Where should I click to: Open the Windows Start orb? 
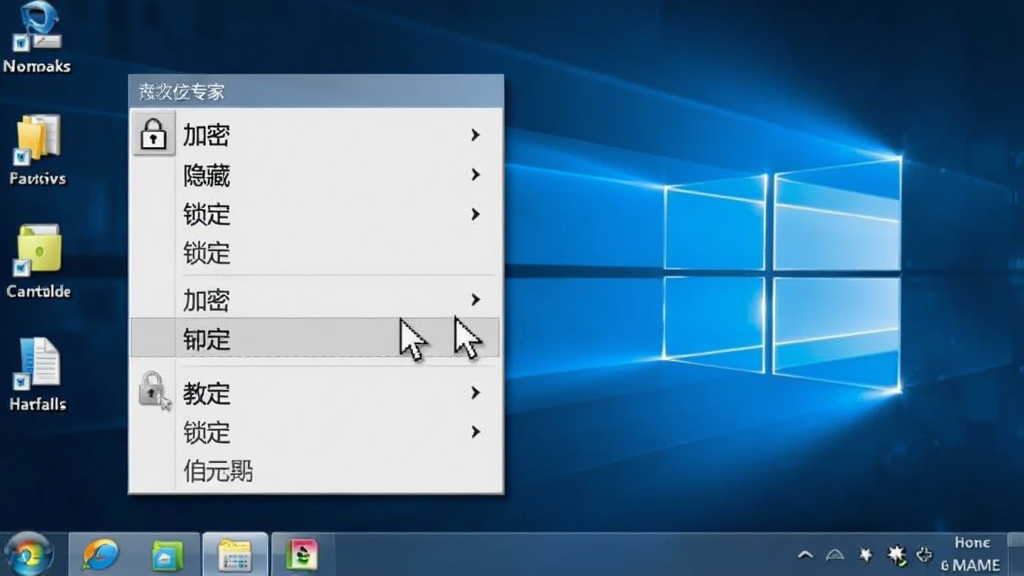tap(27, 554)
